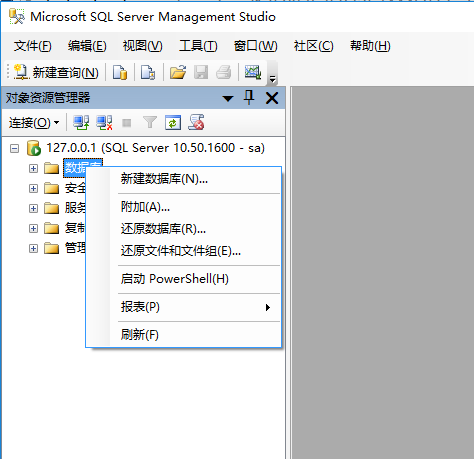Expand the 复制 Replication folder
This screenshot has width=474, height=459.
[x=33, y=228]
